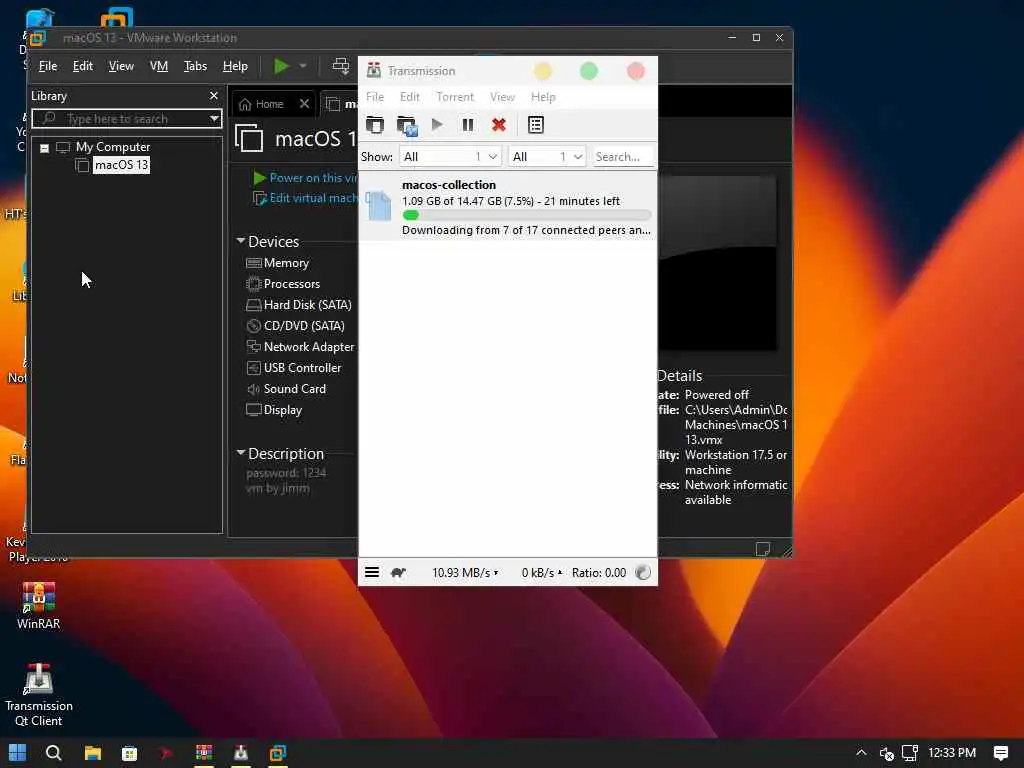
Task: Select Hard Disk (SATA) device
Action: coord(299,304)
